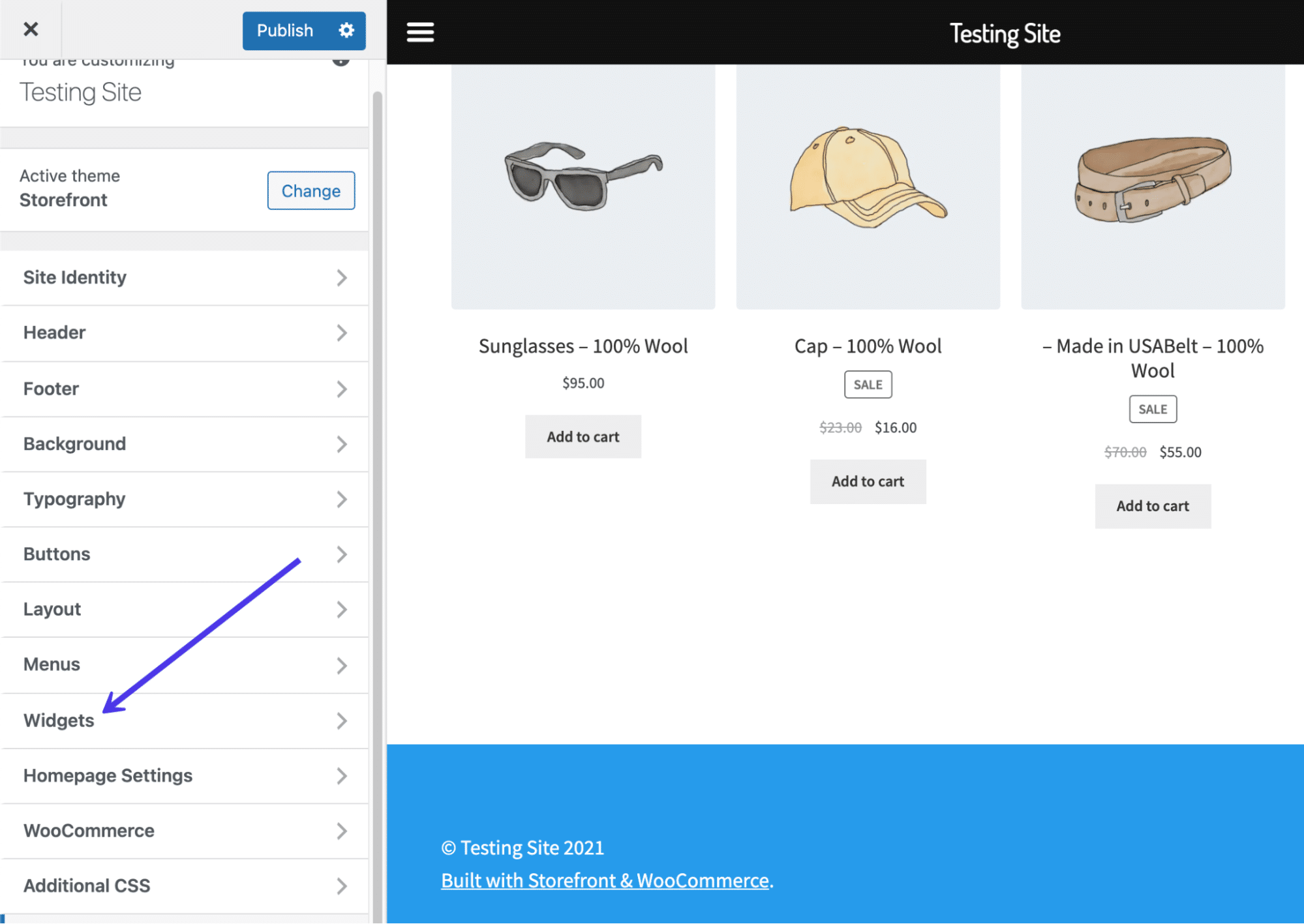Viewport: 1304px width, 924px height.
Task: Expand the WooCommerce settings panel
Action: [x=185, y=830]
